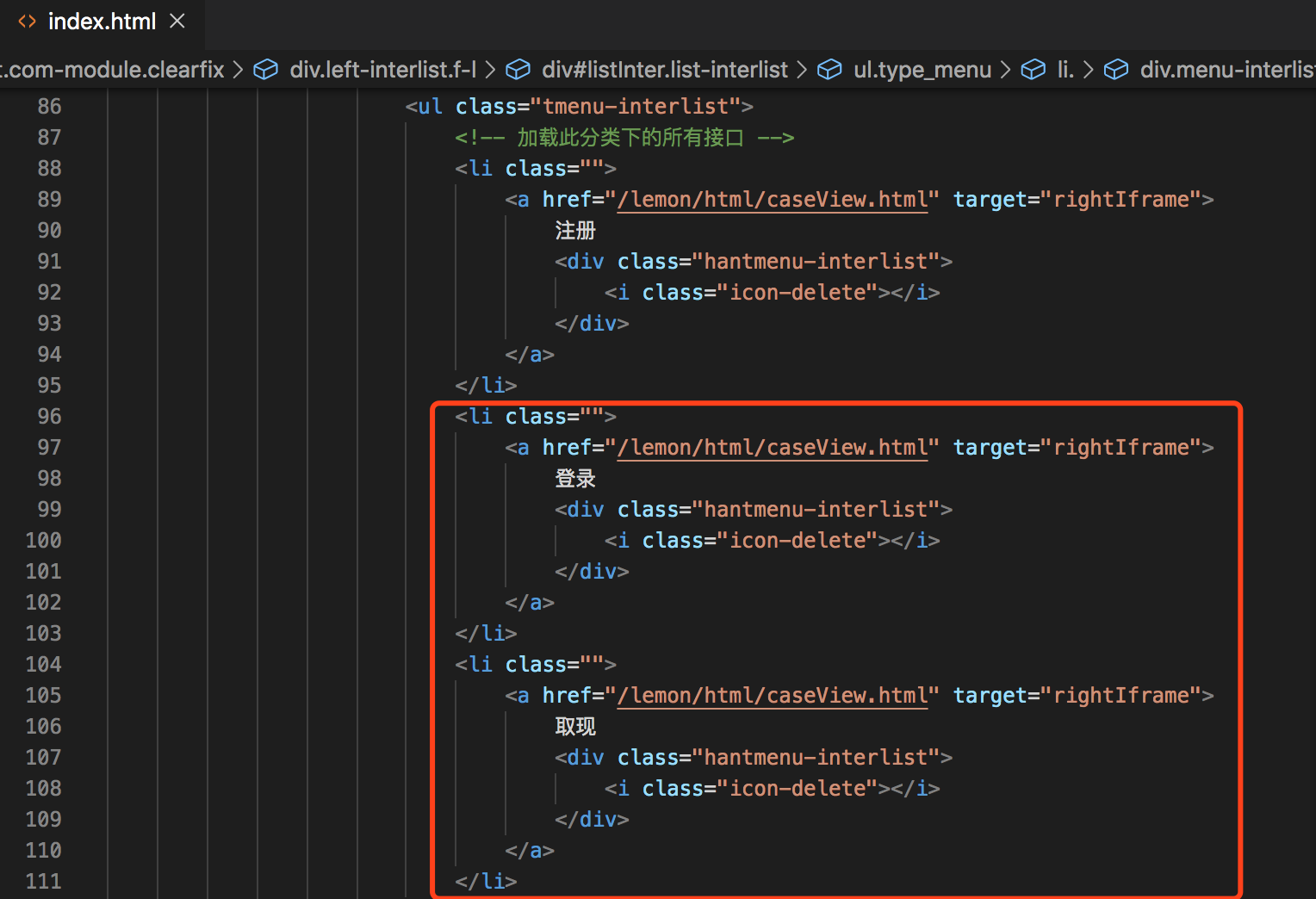Click the comment 加载此分类下的所有接口
1316x899 pixels.
point(630,138)
